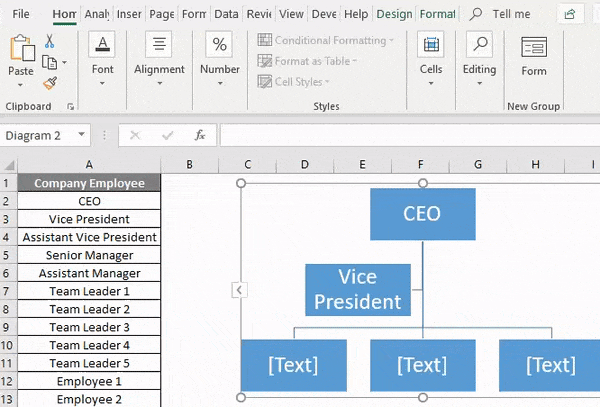Click the Tell me search box
Screen dimensions: 600x407
point(511,14)
